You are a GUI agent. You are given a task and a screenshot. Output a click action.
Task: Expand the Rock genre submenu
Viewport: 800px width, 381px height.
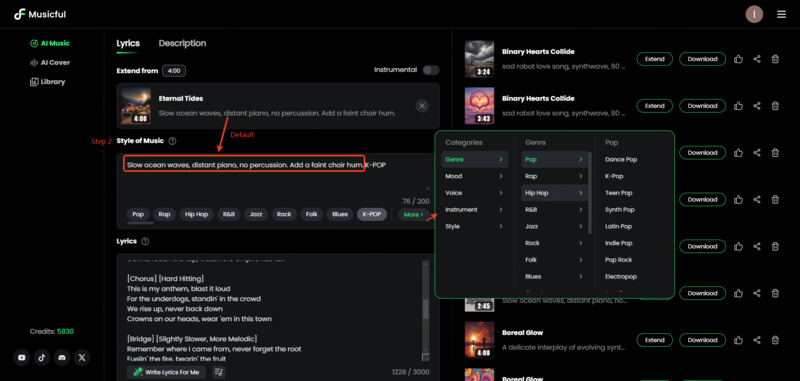click(x=554, y=243)
